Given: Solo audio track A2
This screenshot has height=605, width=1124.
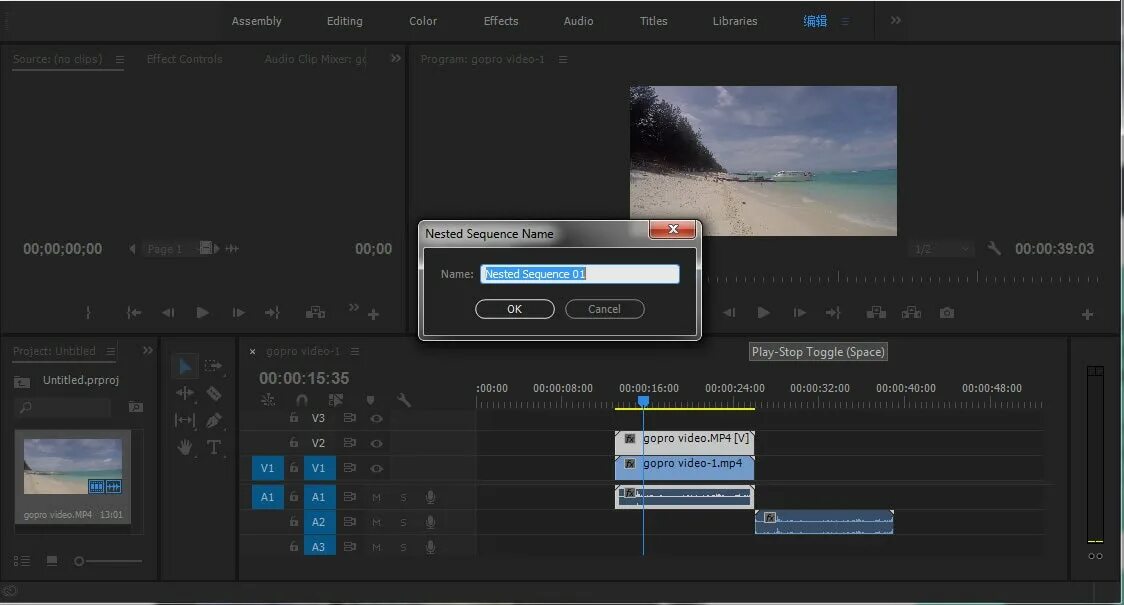Looking at the screenshot, I should [403, 522].
